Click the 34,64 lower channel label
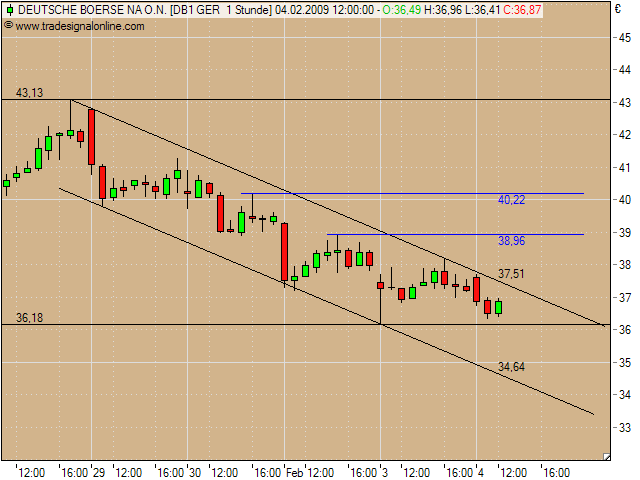Screen dimensions: 640x480 [x=511, y=367]
